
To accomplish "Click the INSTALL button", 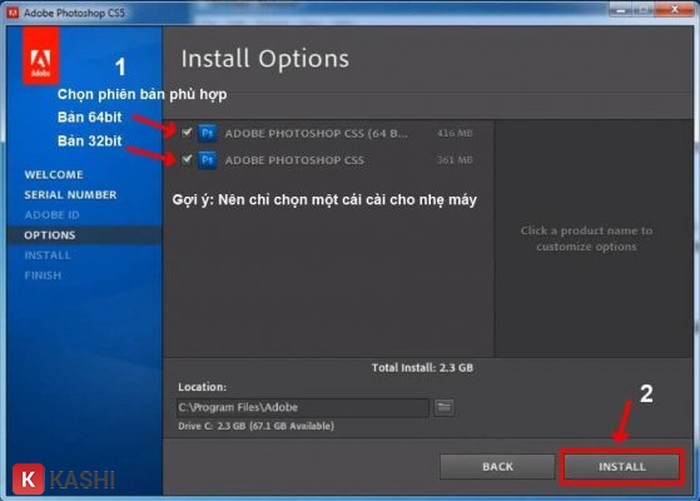I will click(622, 467).
